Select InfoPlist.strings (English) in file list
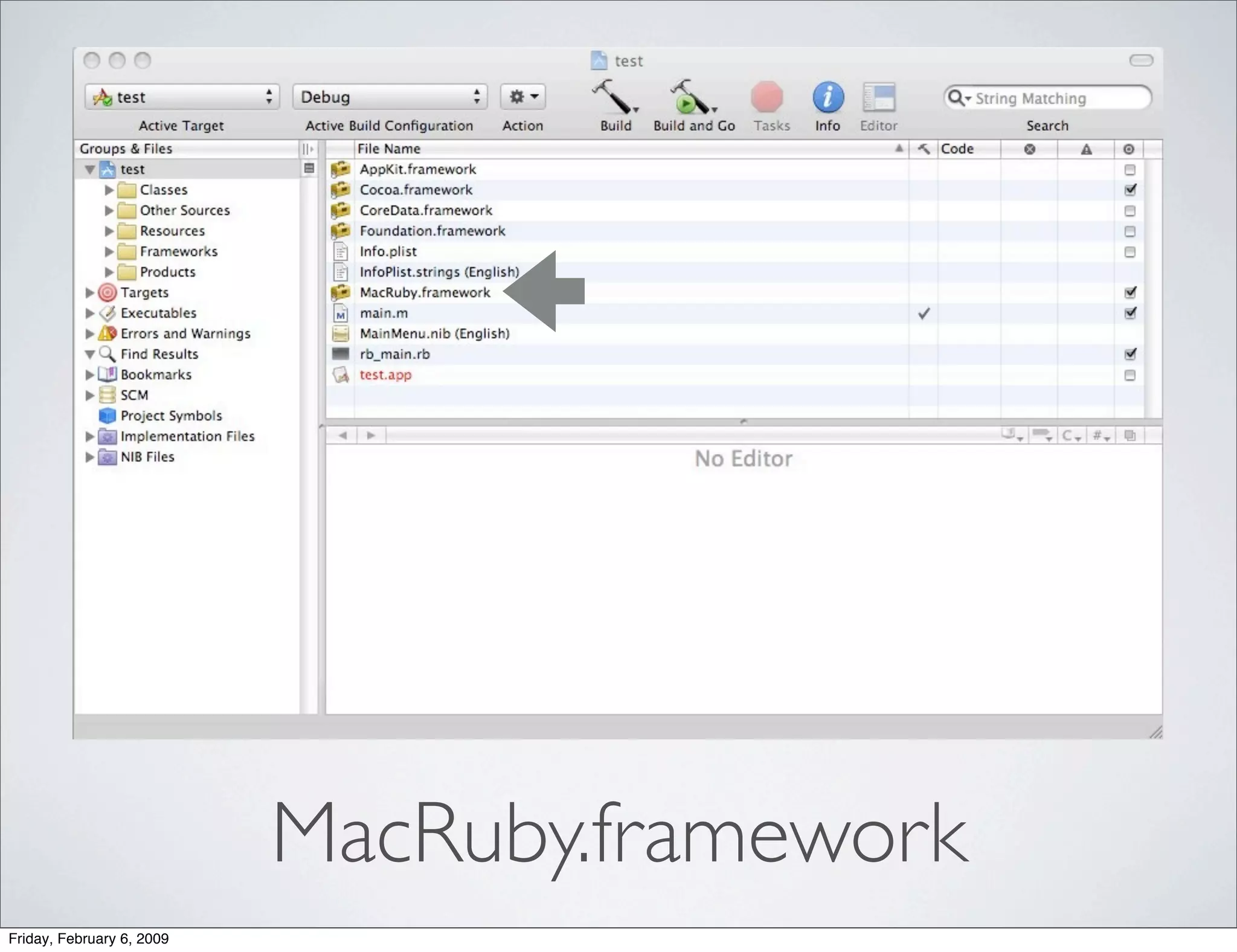Image resolution: width=1237 pixels, height=952 pixels. point(439,272)
